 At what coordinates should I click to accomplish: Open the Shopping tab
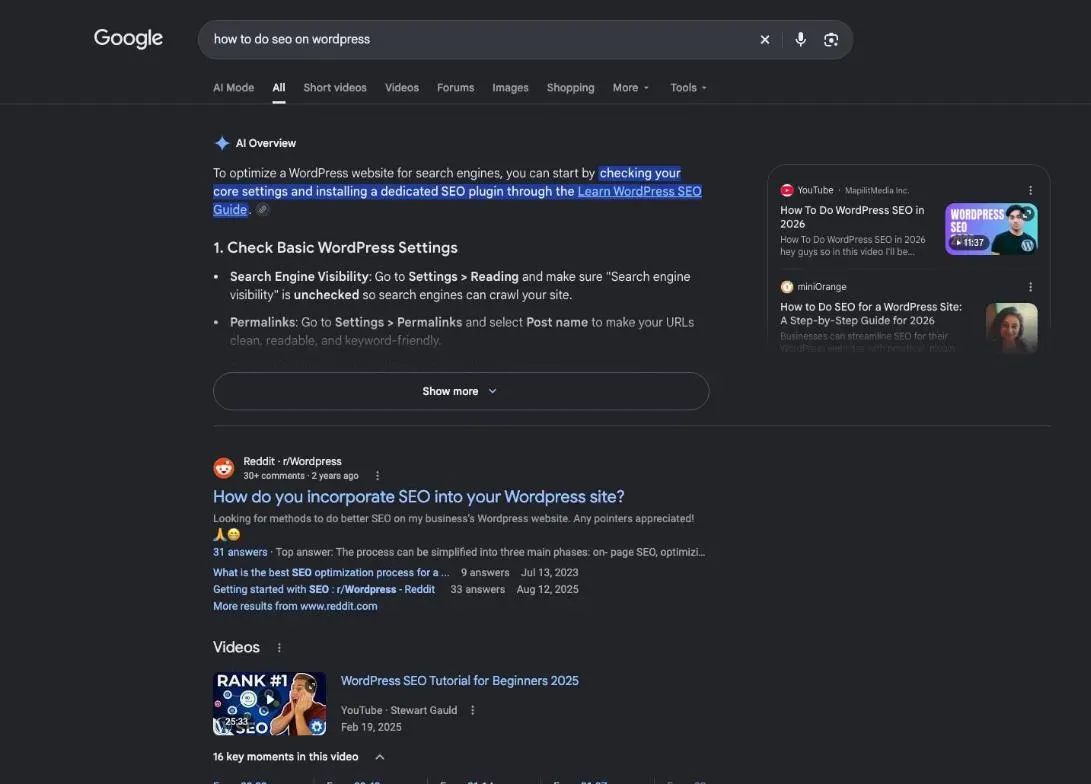tap(571, 88)
